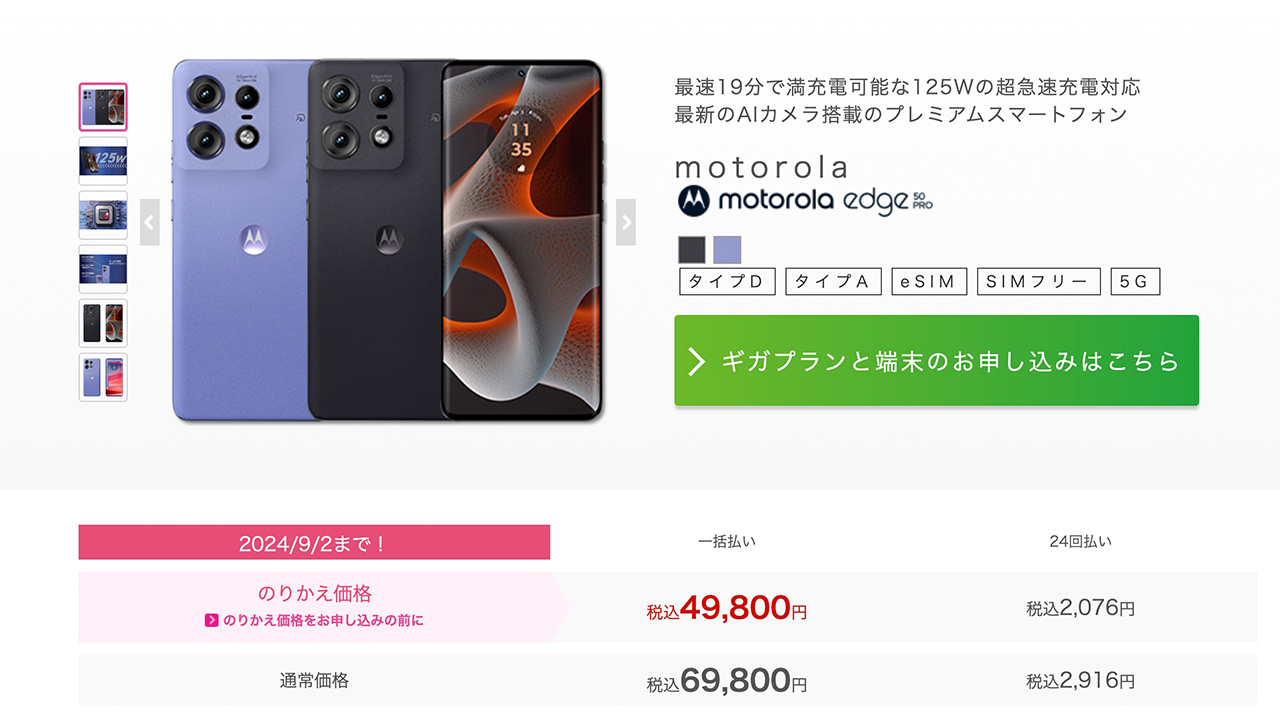This screenshot has width=1280, height=720.
Task: Click the タイプD tag
Action: pos(727,282)
